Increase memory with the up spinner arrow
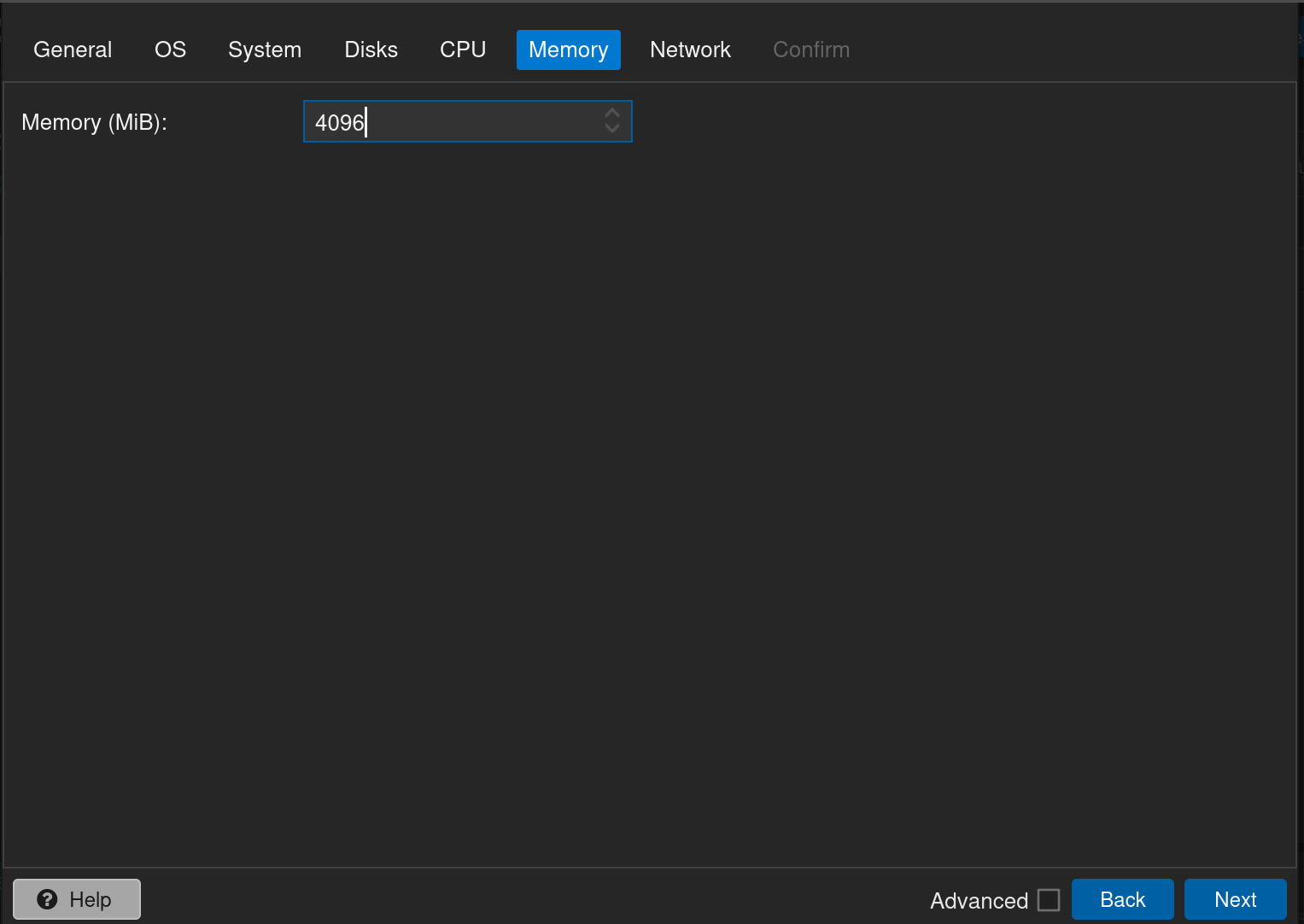1304x924 pixels. [612, 113]
